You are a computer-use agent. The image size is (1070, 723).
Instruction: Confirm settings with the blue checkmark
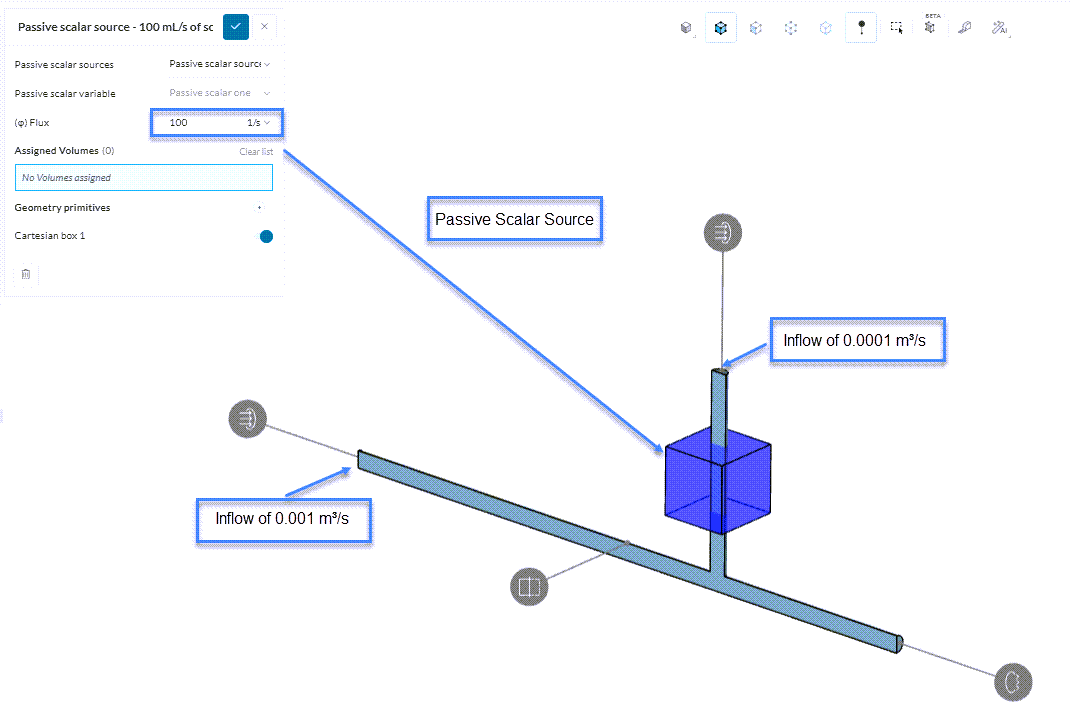236,27
